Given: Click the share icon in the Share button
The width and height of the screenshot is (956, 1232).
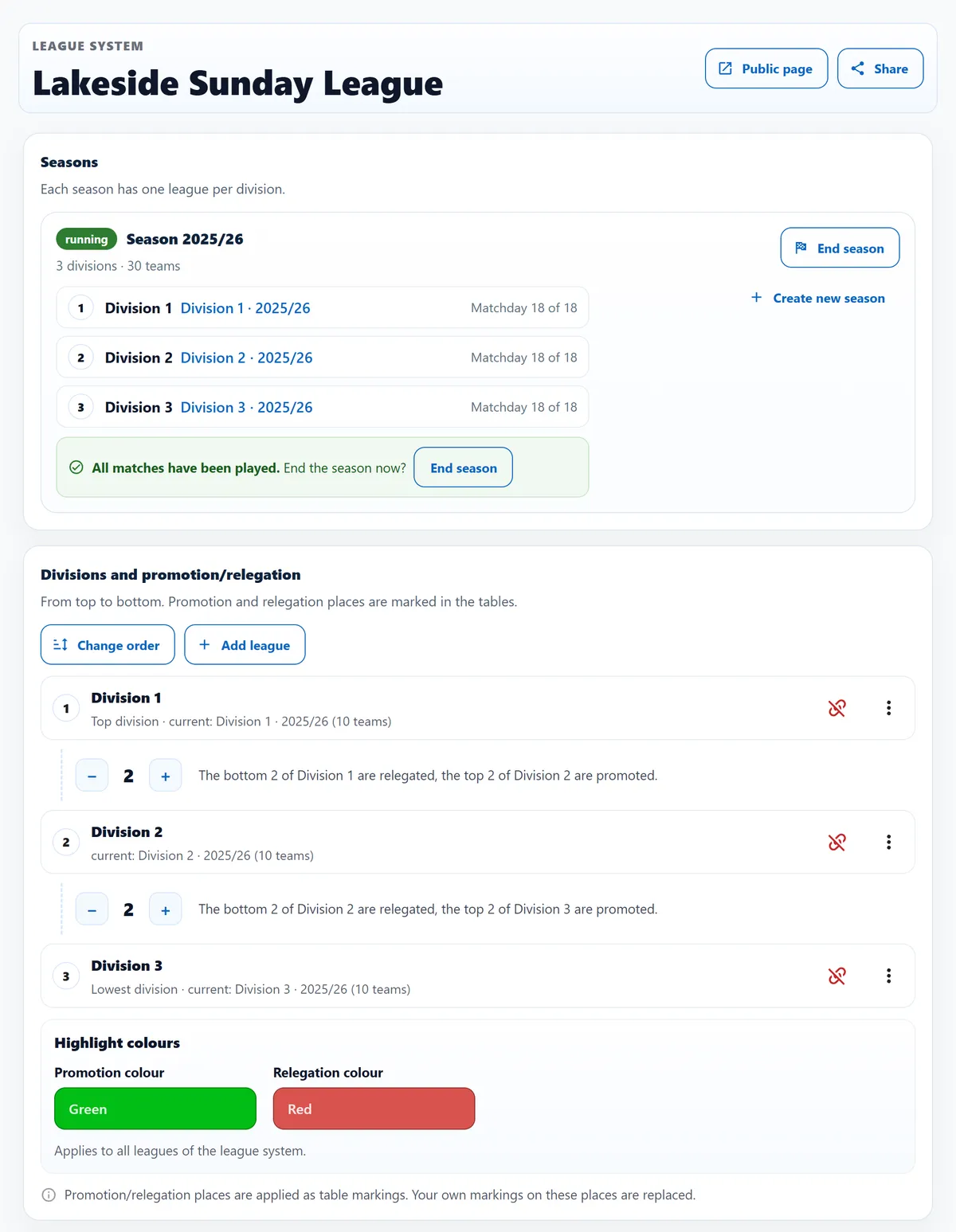Looking at the screenshot, I should pos(858,68).
